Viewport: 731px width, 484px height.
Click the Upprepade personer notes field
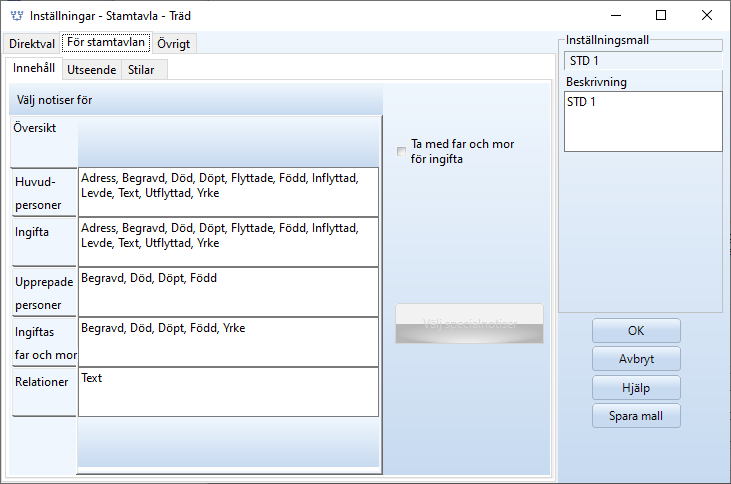click(228, 292)
